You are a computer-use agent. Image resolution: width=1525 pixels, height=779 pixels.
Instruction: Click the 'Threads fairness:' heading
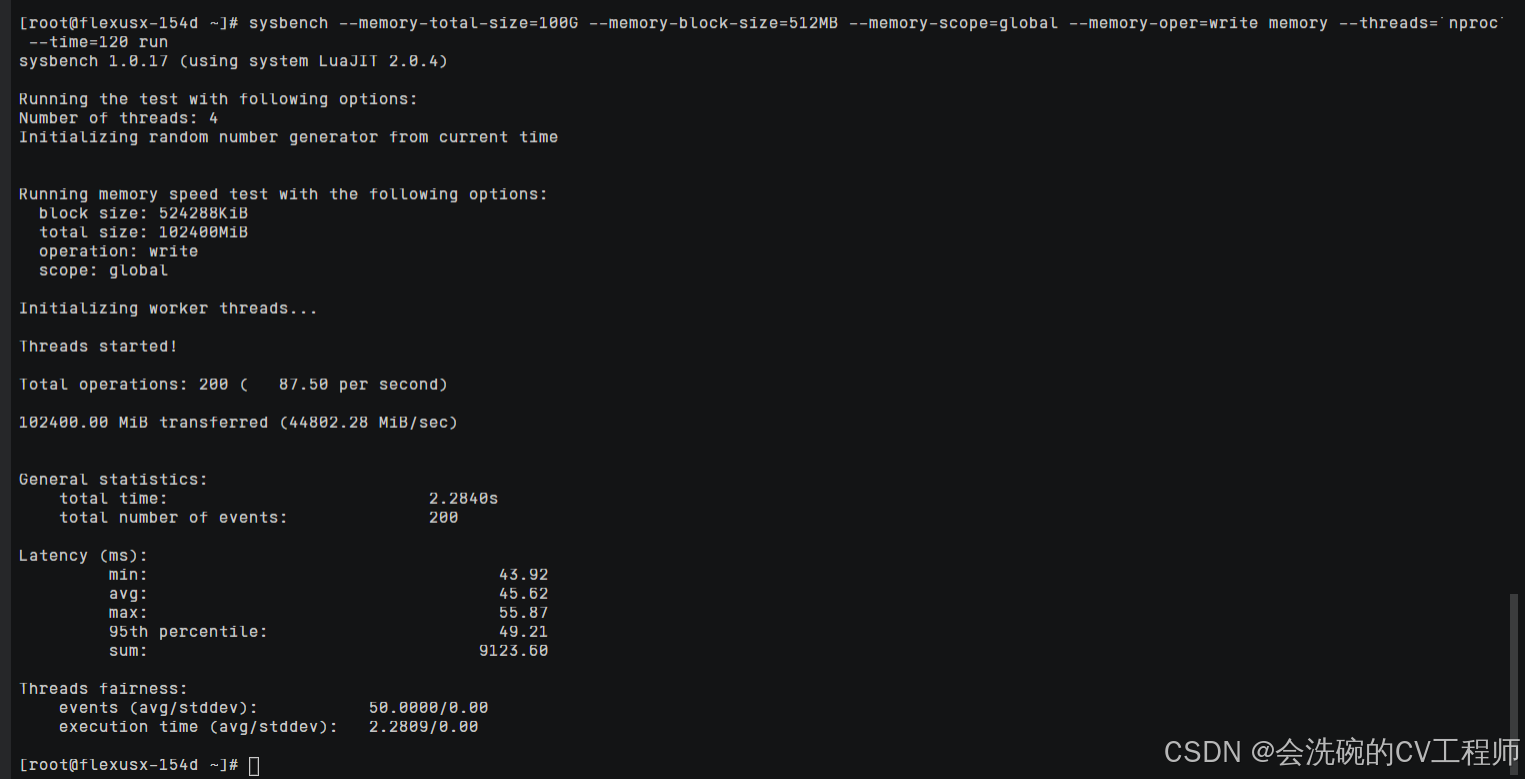103,688
